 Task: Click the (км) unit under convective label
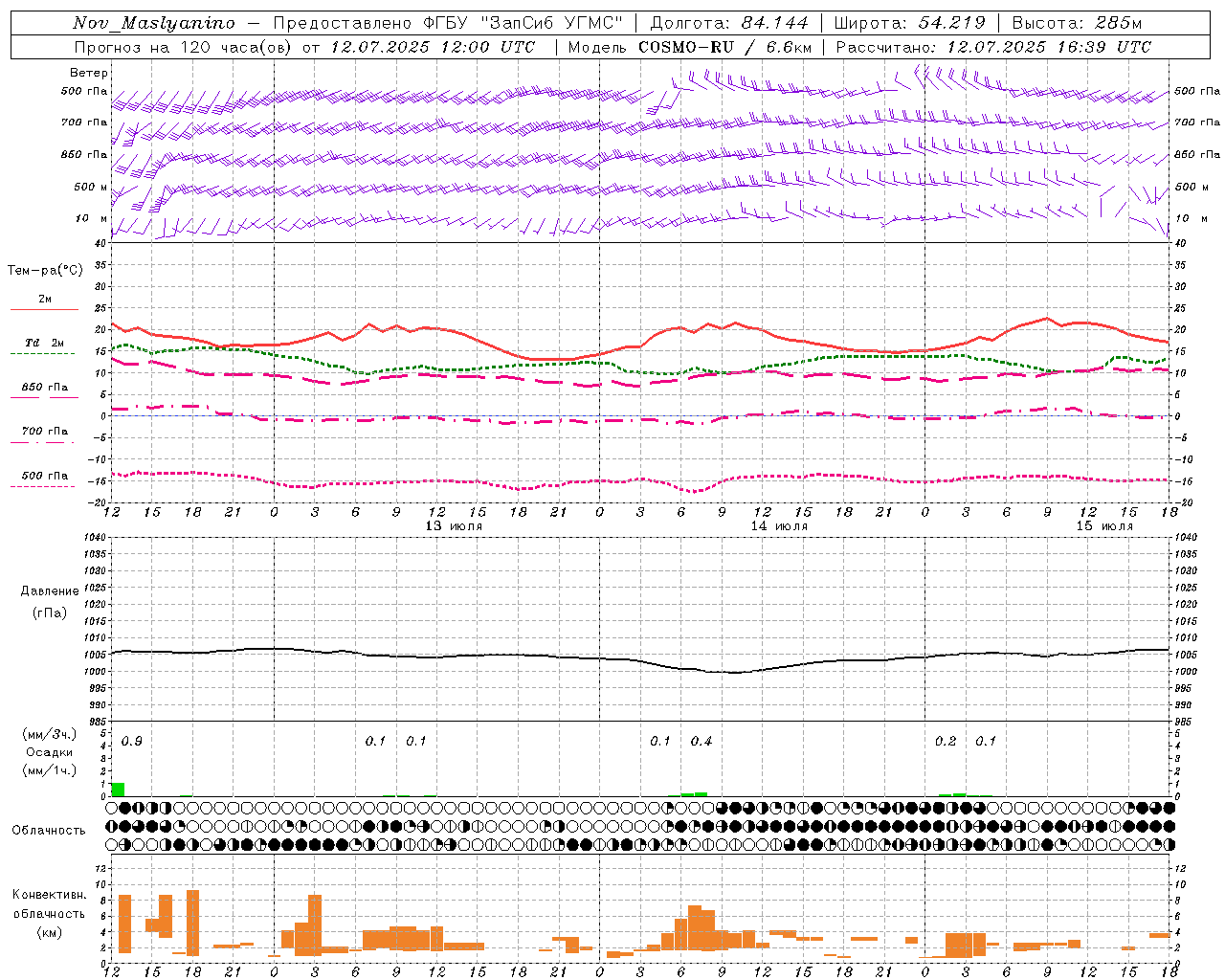50,932
